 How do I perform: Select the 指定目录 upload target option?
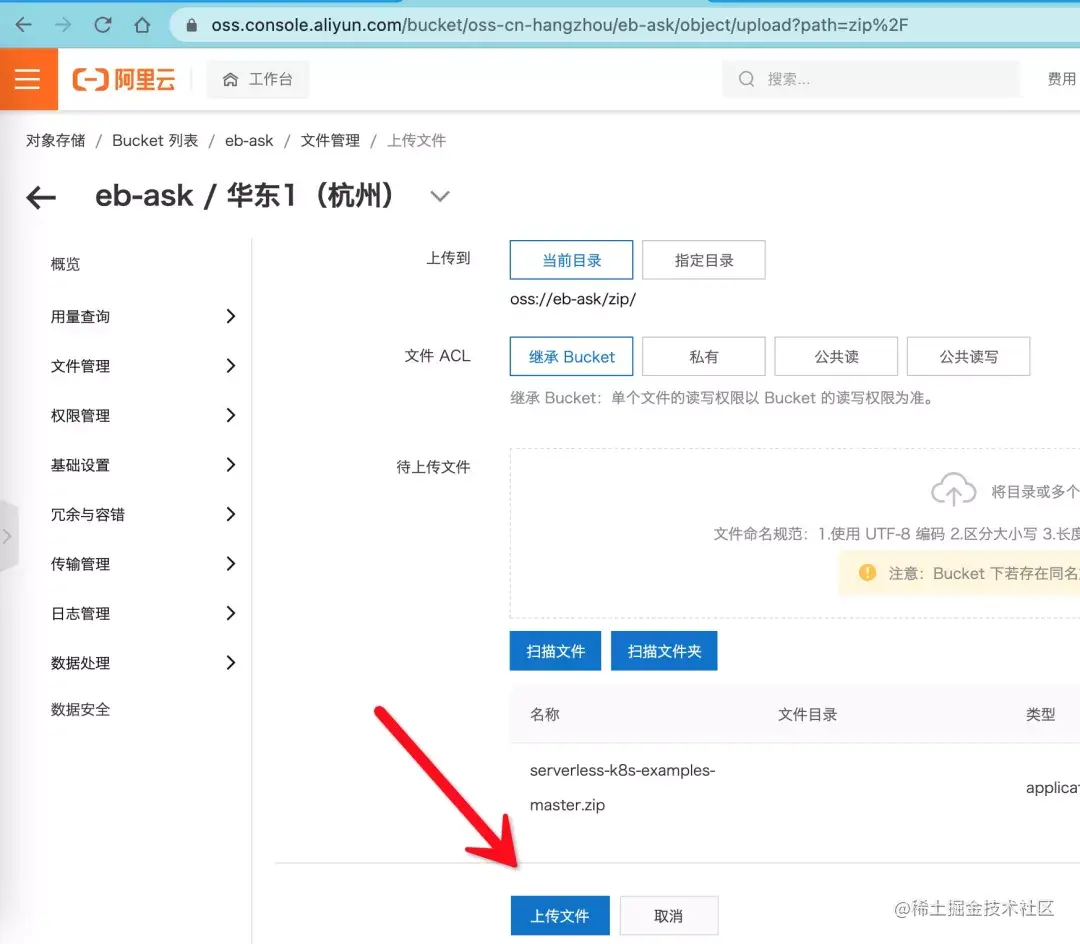click(x=703, y=260)
